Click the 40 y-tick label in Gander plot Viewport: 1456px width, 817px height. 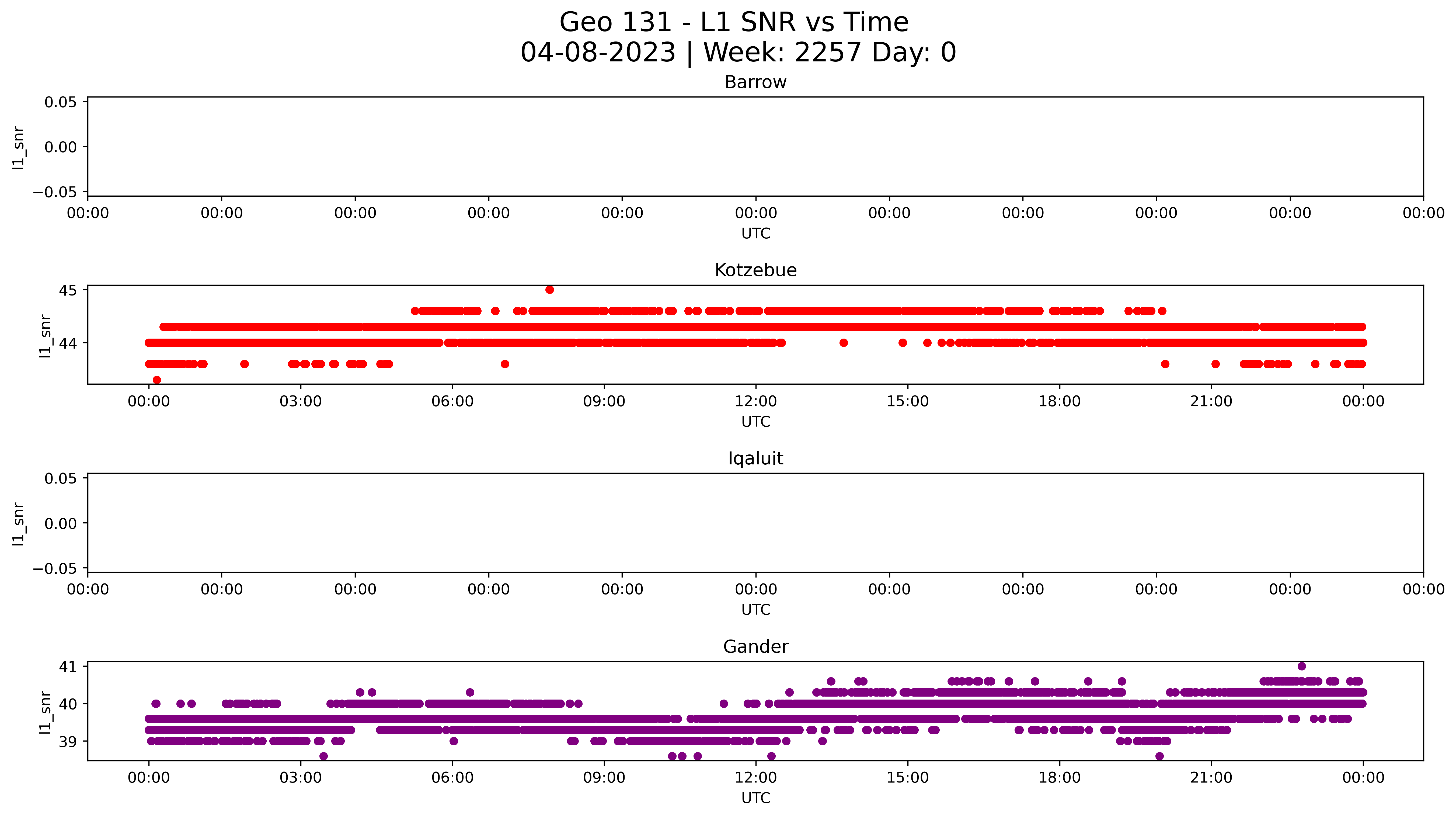[x=68, y=704]
